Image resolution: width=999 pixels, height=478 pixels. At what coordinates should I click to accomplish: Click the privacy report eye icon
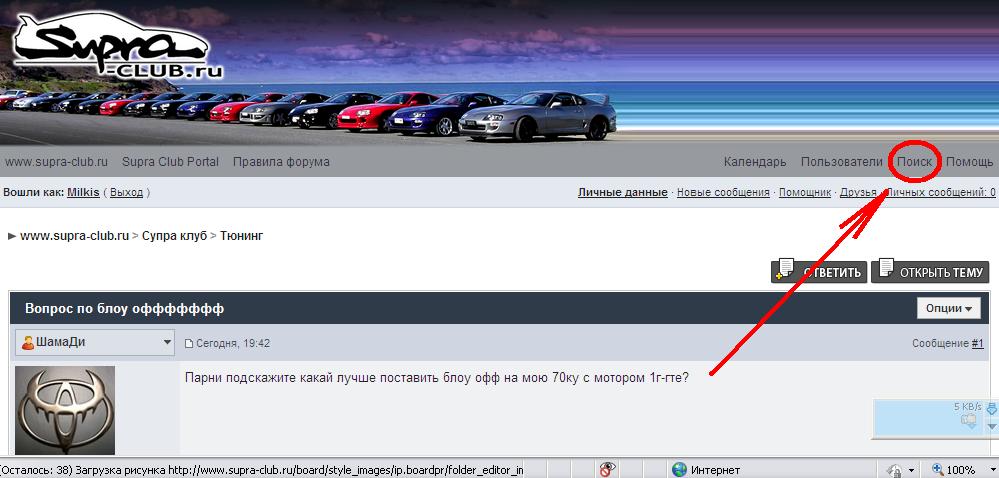pos(607,469)
